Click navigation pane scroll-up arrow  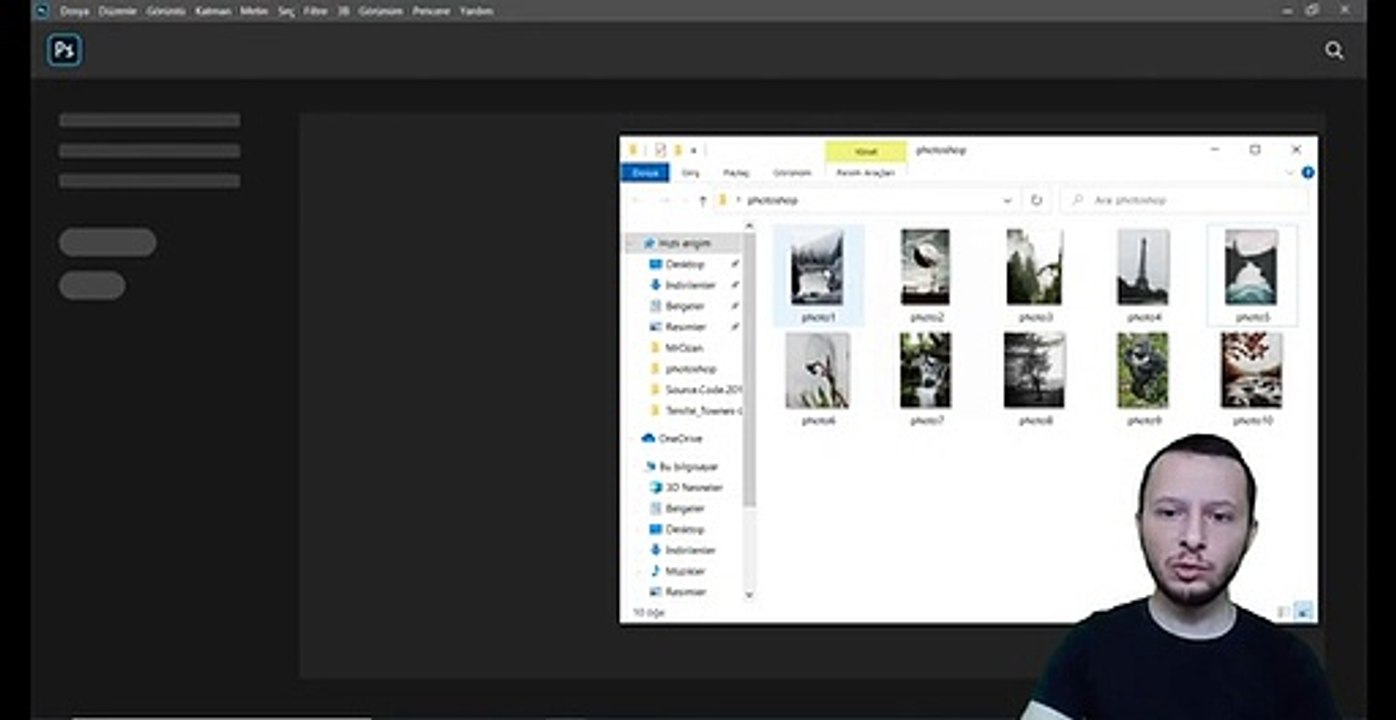click(x=749, y=228)
